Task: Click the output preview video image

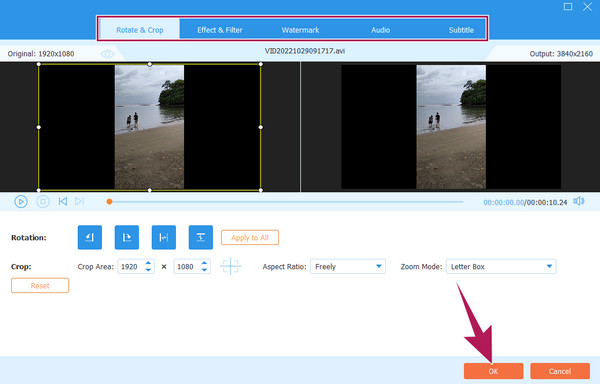Action: pos(451,127)
